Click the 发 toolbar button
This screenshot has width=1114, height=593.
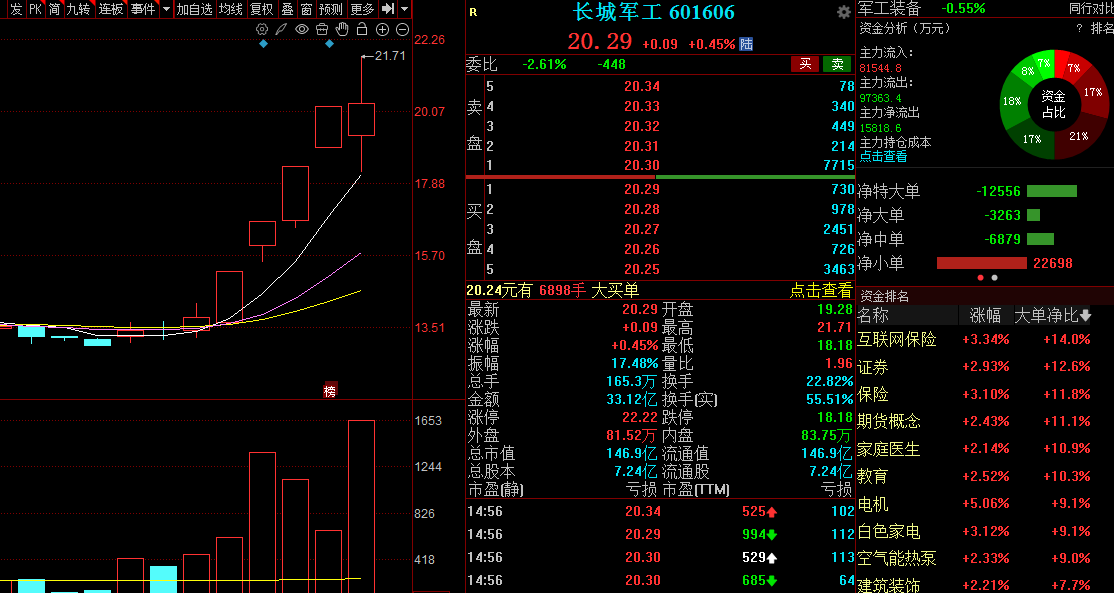tap(16, 9)
